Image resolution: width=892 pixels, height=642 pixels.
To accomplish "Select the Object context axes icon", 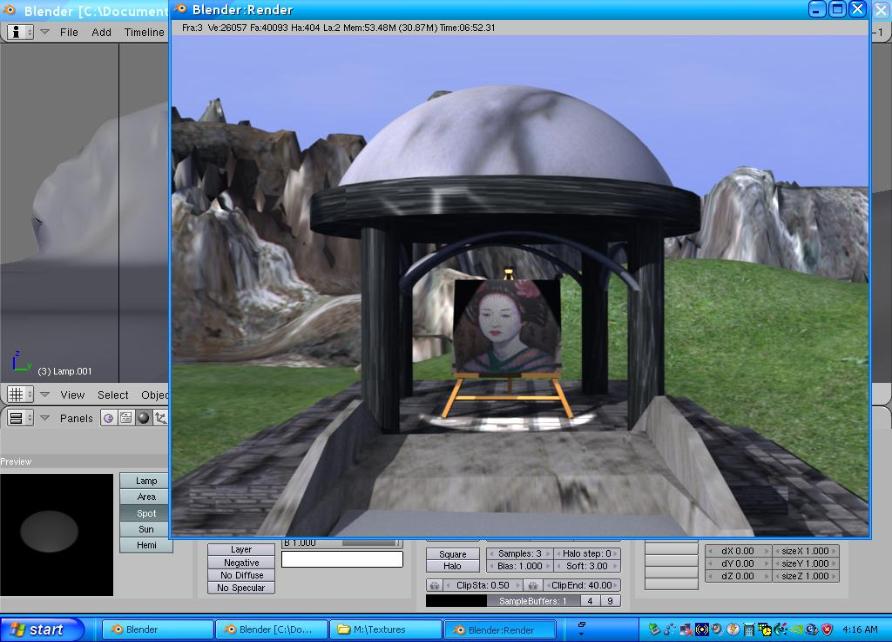I will point(159,418).
